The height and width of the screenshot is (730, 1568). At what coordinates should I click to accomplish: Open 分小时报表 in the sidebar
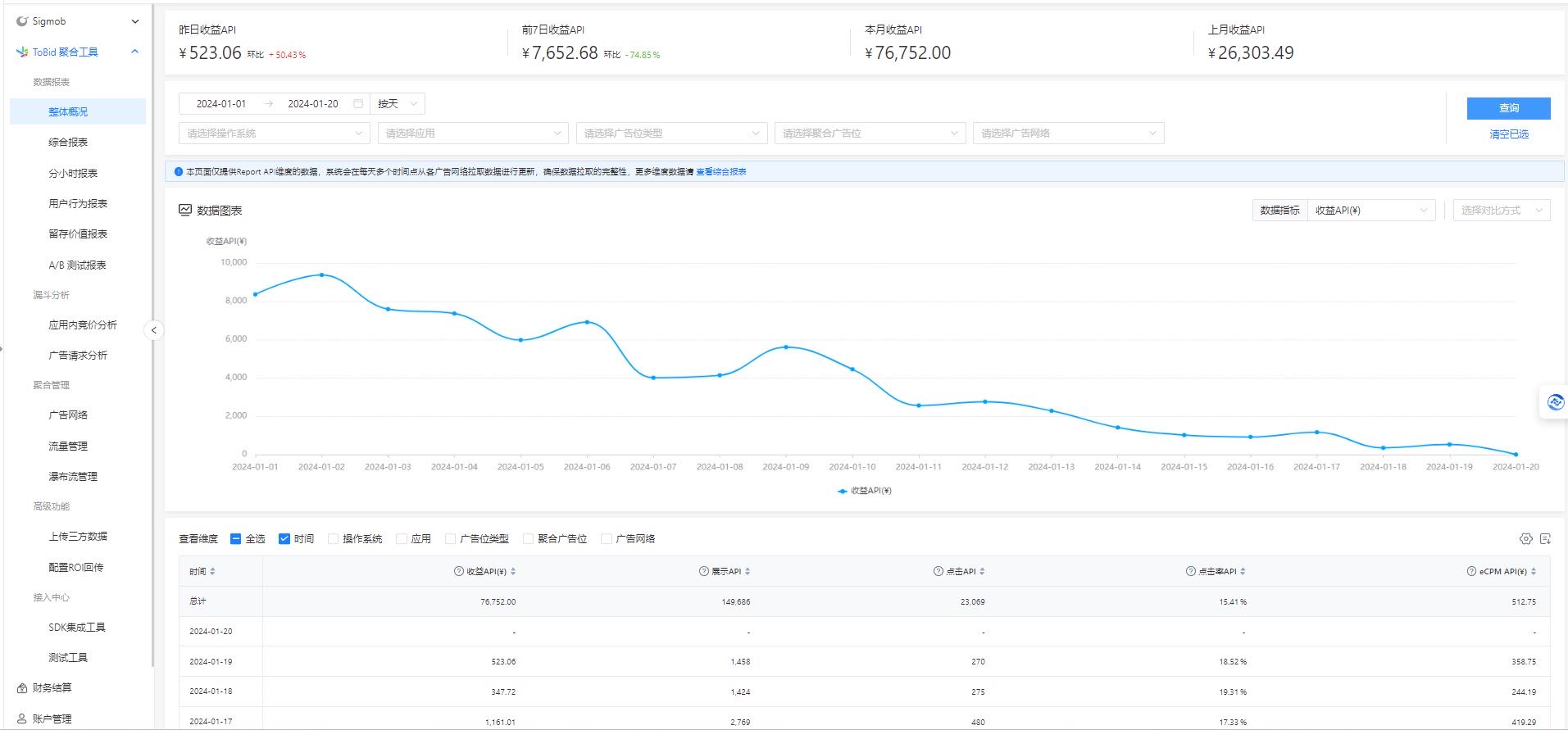point(73,174)
